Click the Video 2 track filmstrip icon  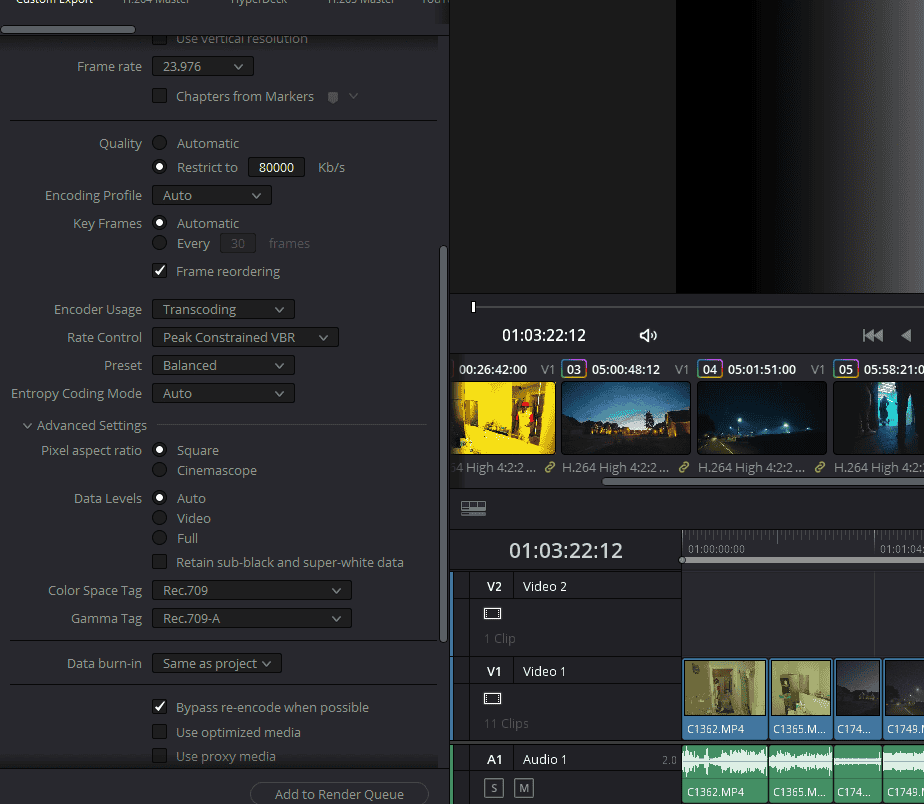coord(492,613)
